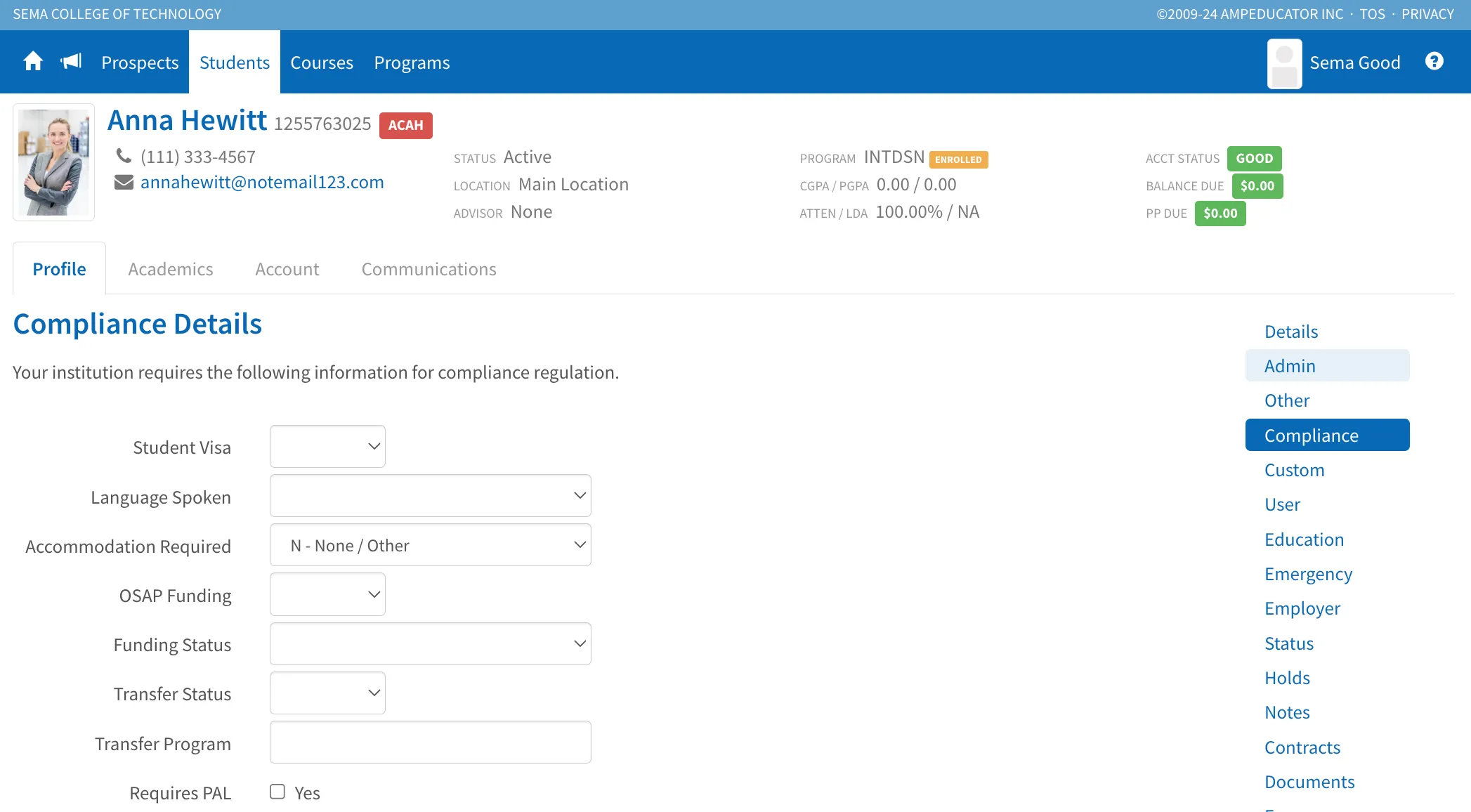Tick the Requires PAL Yes checkbox

click(x=277, y=792)
